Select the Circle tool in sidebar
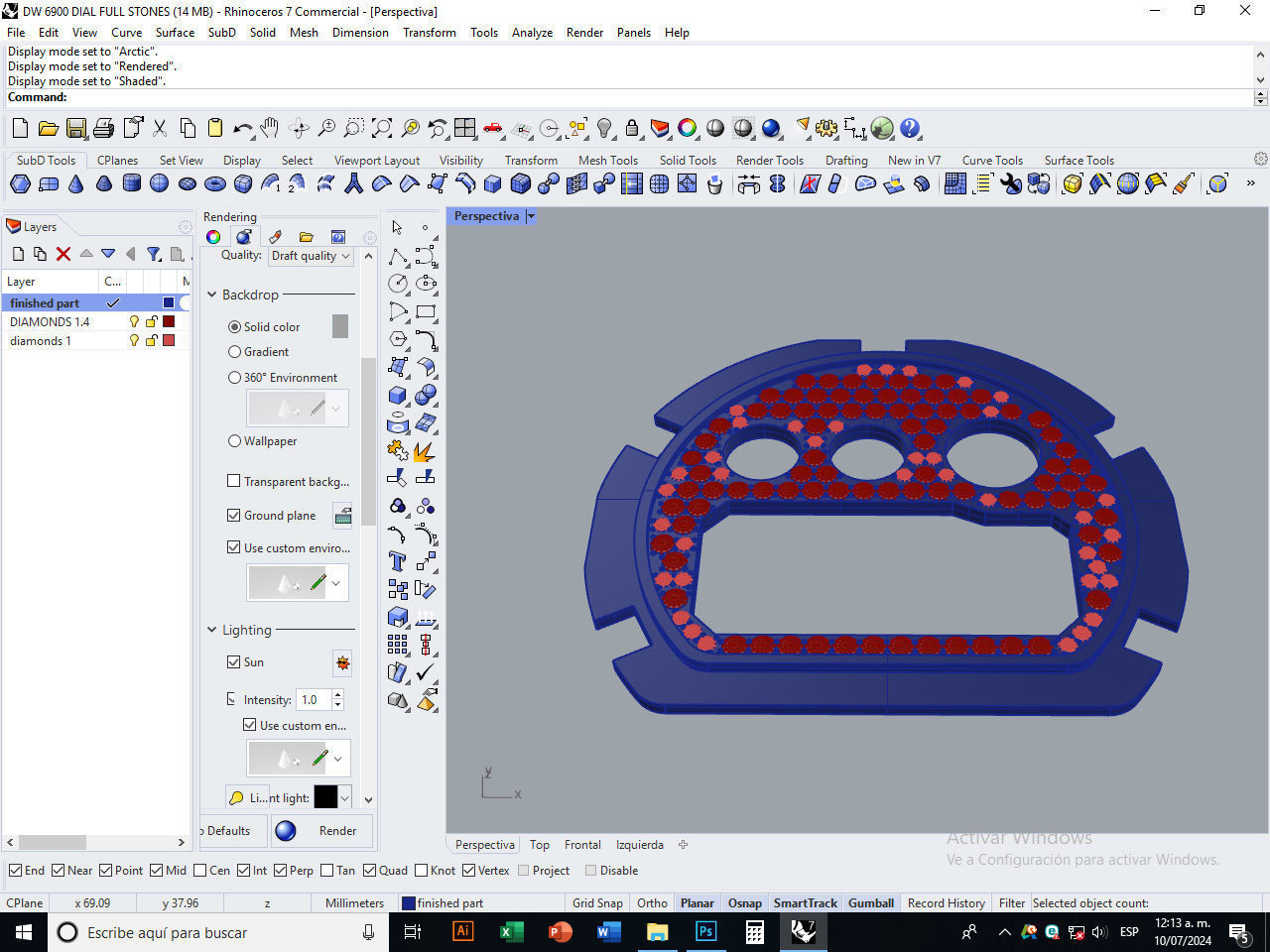1270x952 pixels. [x=398, y=284]
